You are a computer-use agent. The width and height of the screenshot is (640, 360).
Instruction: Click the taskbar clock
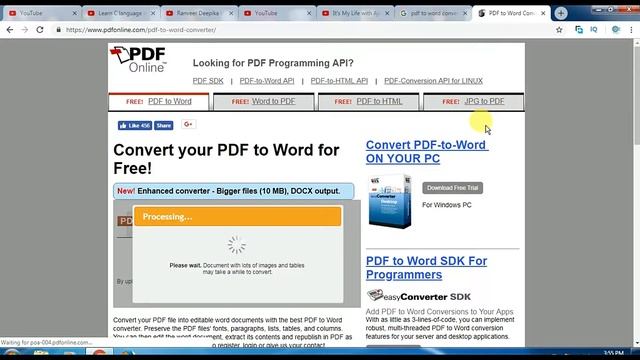coord(613,353)
